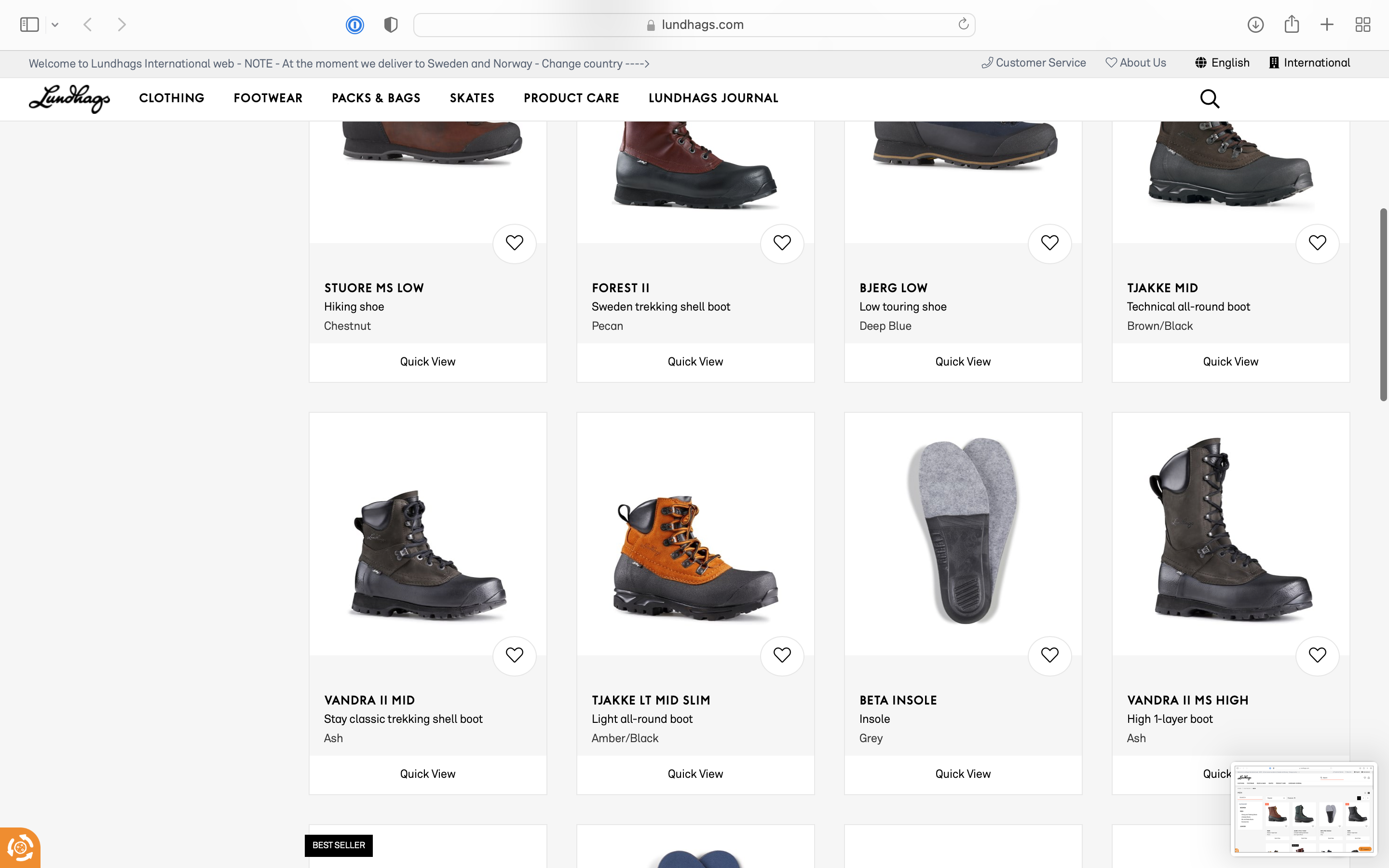Open the Tjakke Mid product title
Screen dimensions: 1389x868
(1162, 288)
